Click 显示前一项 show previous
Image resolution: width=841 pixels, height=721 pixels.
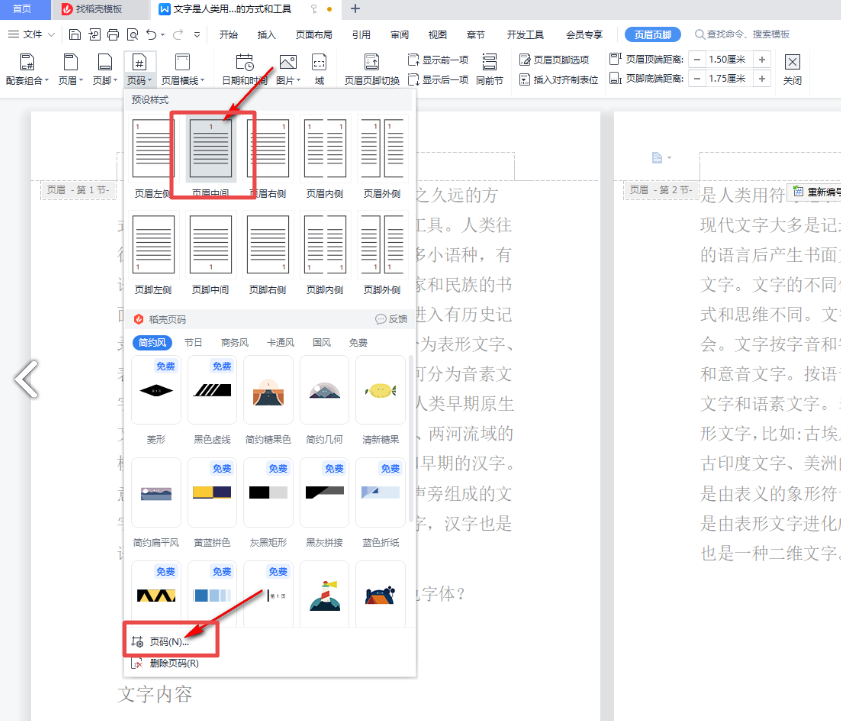point(438,60)
